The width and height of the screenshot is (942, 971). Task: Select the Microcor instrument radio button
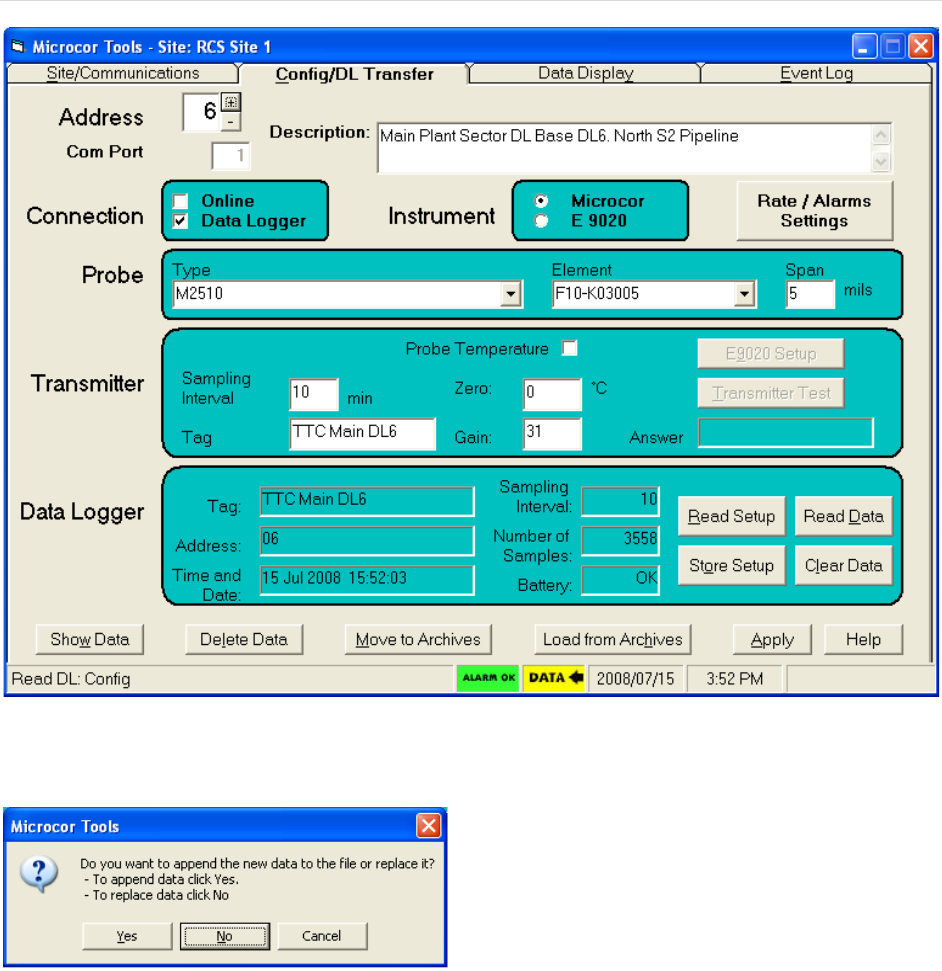pyautogui.click(x=541, y=201)
